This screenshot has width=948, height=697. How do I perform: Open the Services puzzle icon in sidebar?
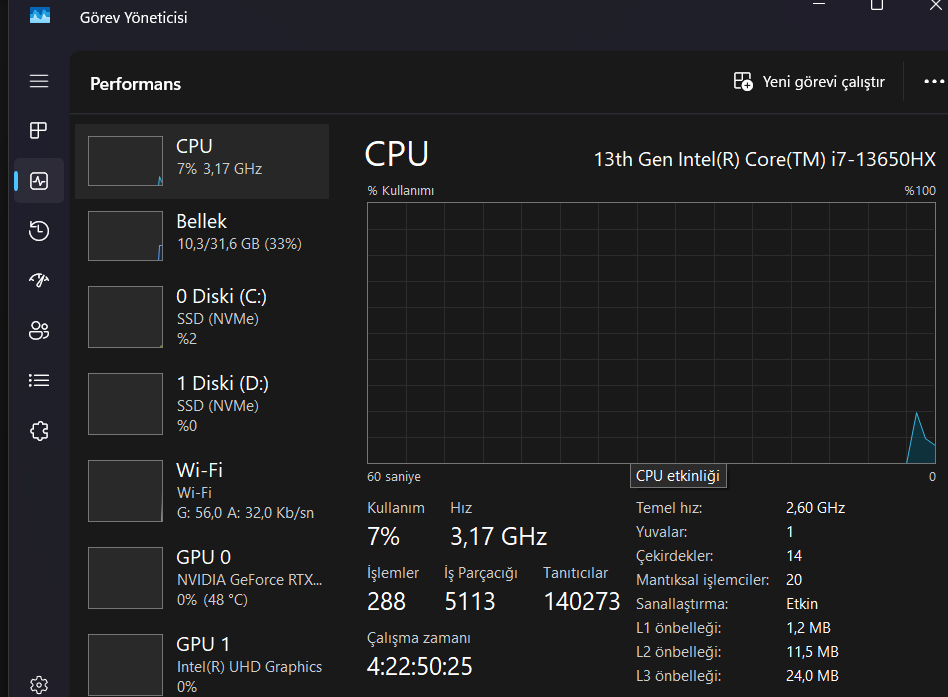coord(39,431)
